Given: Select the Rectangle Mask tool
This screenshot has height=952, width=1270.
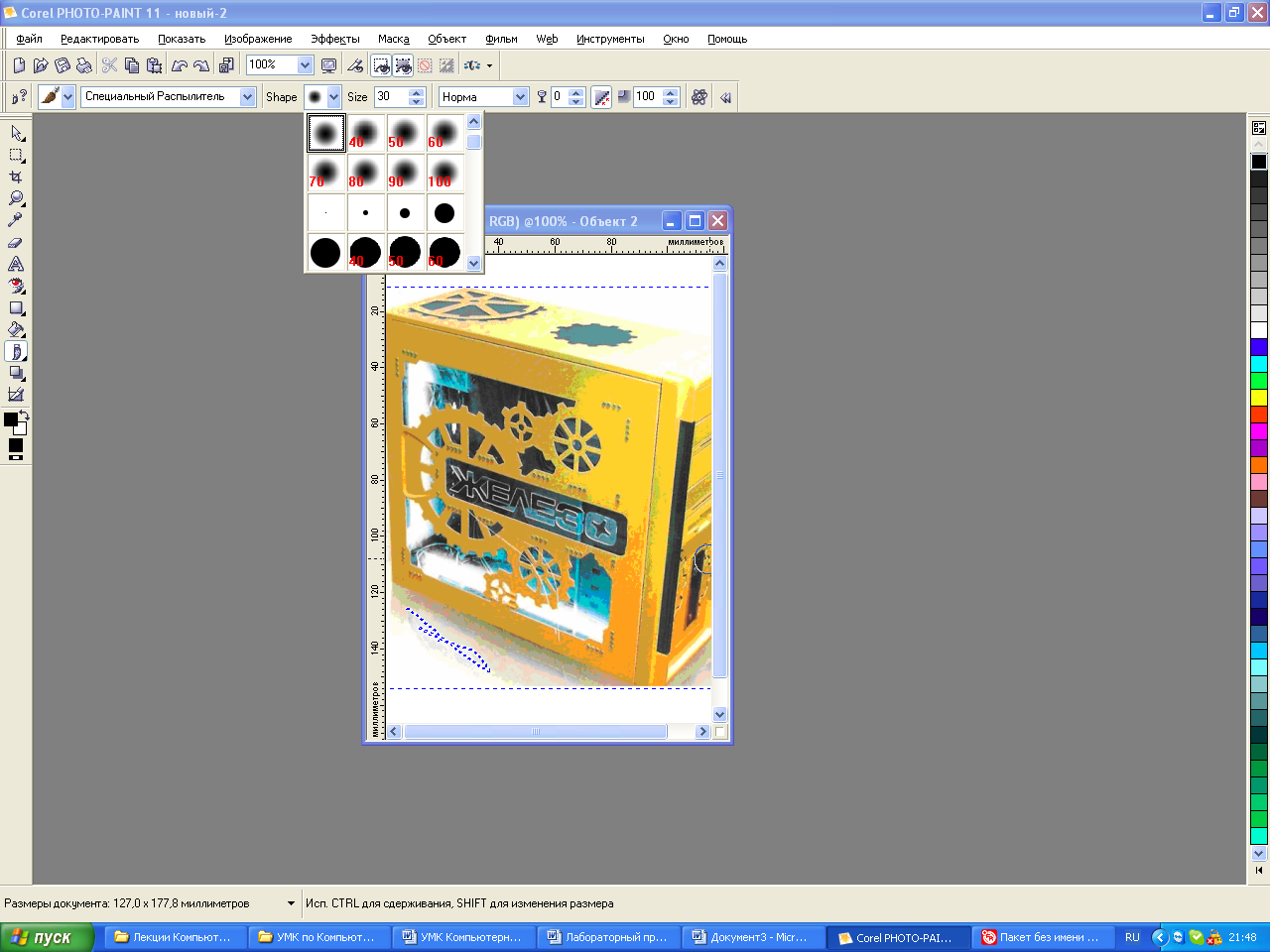Looking at the screenshot, I should tap(16, 155).
